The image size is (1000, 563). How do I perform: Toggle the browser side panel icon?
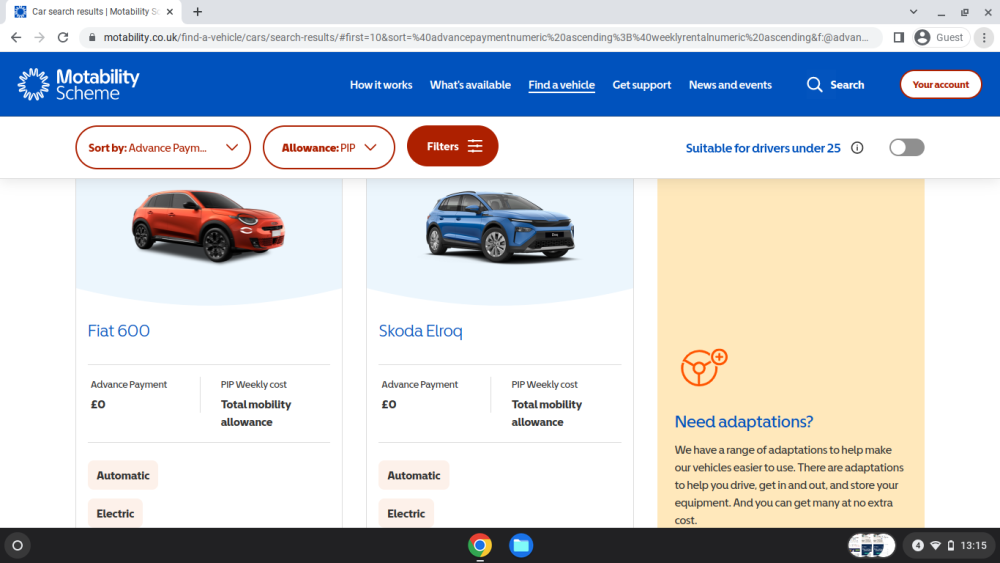pyautogui.click(x=899, y=38)
